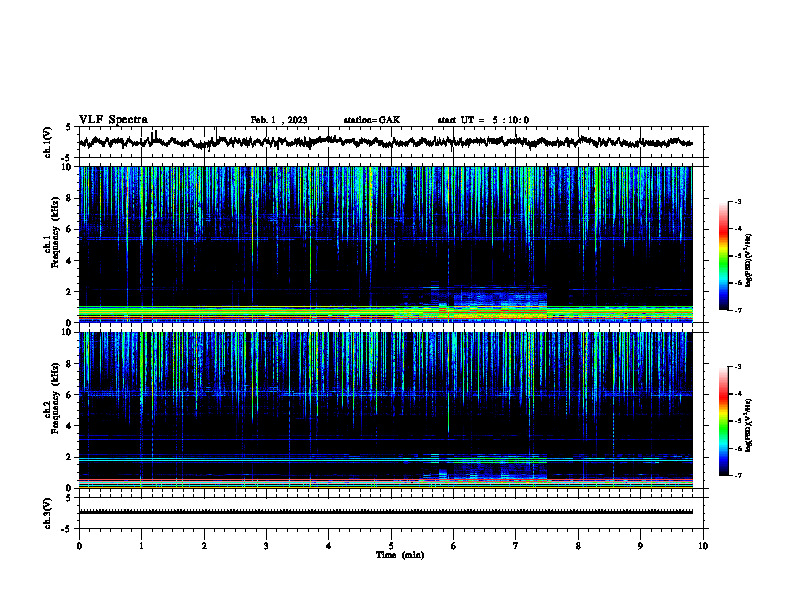Click the Time (min) axis label

point(400,555)
